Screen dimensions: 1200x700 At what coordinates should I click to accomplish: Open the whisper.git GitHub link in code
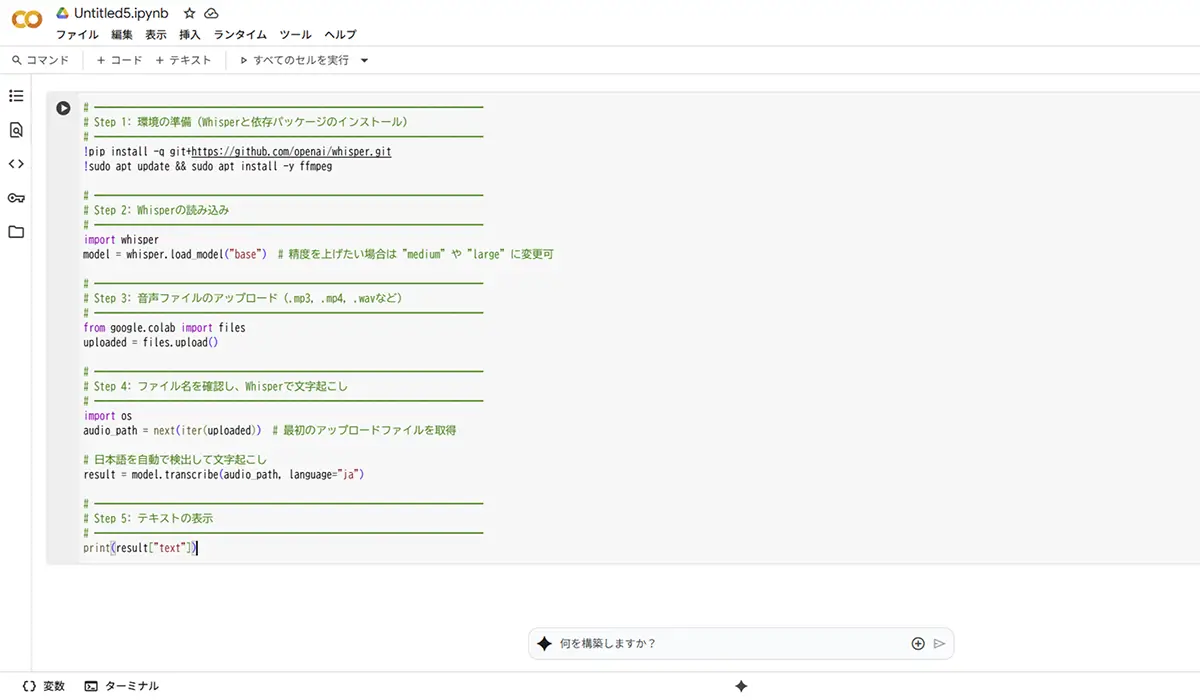(x=291, y=152)
